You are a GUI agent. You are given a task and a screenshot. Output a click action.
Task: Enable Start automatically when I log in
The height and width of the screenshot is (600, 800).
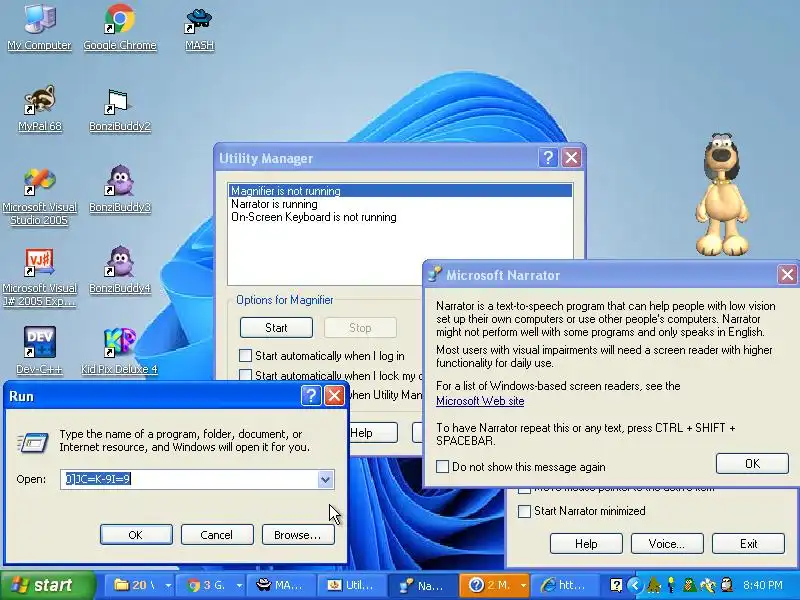(245, 355)
